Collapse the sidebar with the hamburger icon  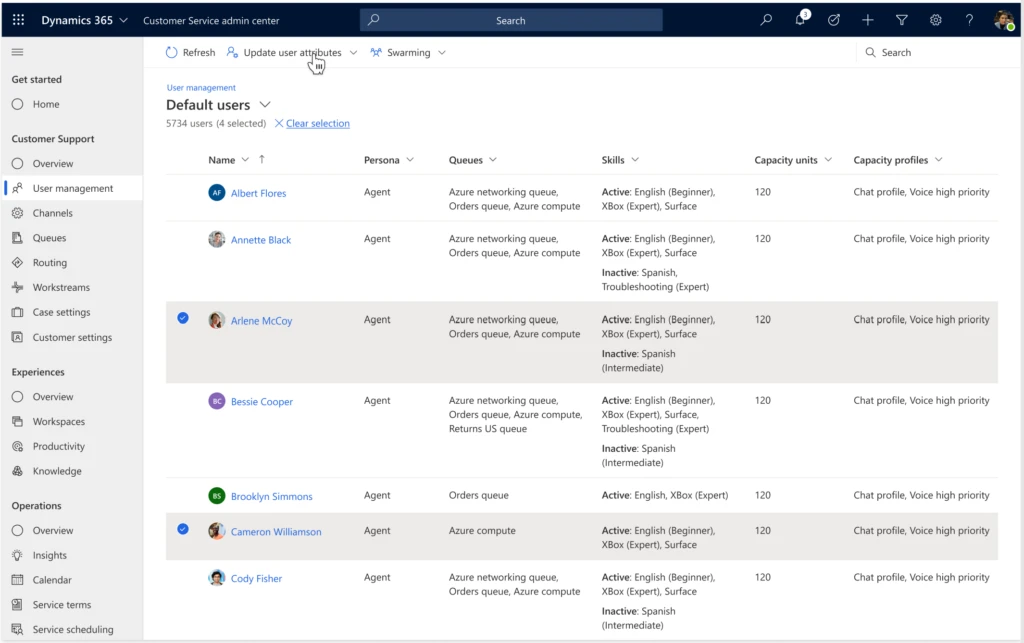click(x=18, y=52)
